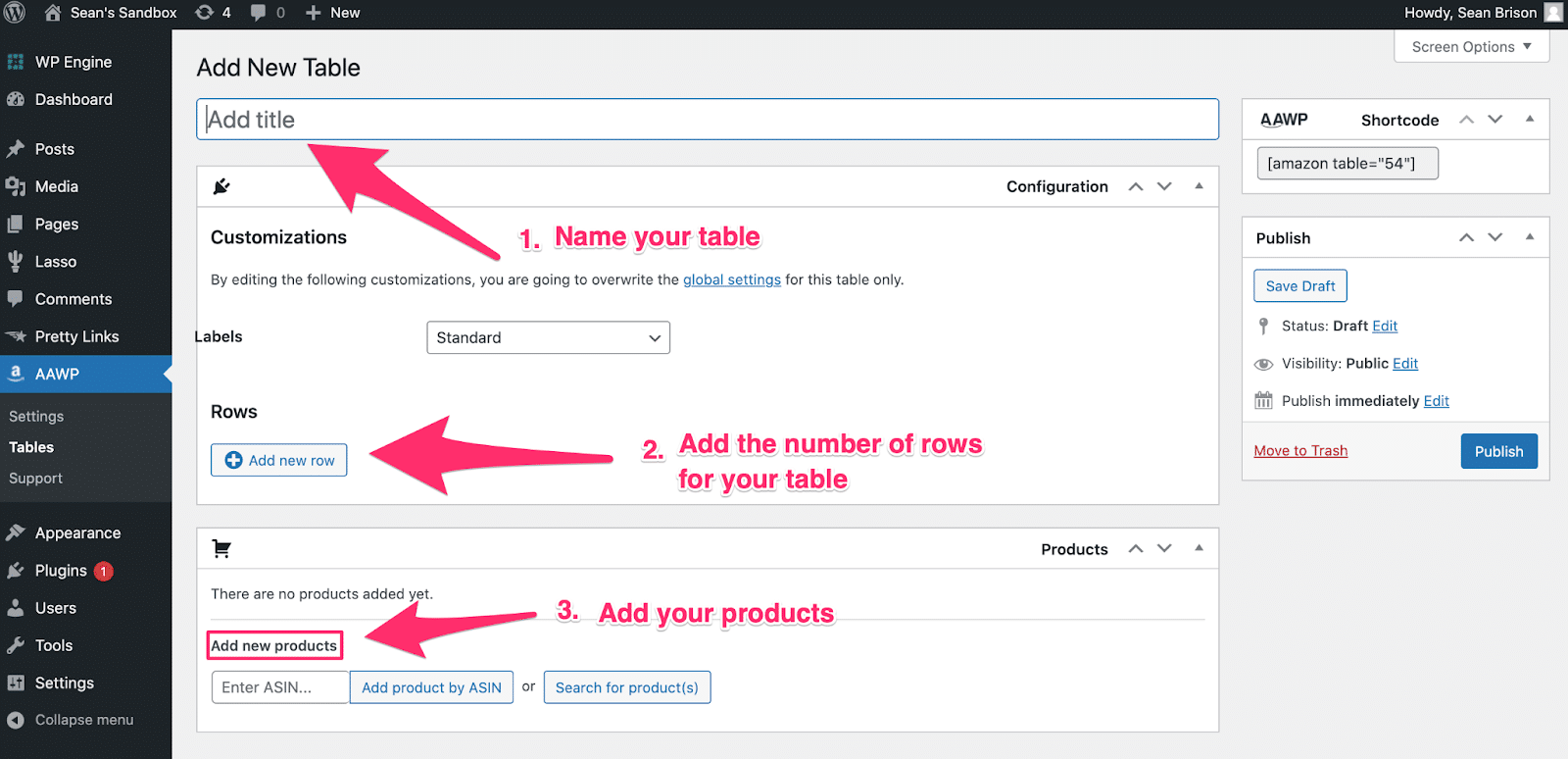
Task: Open WP Engine sidebar icon
Action: click(16, 62)
